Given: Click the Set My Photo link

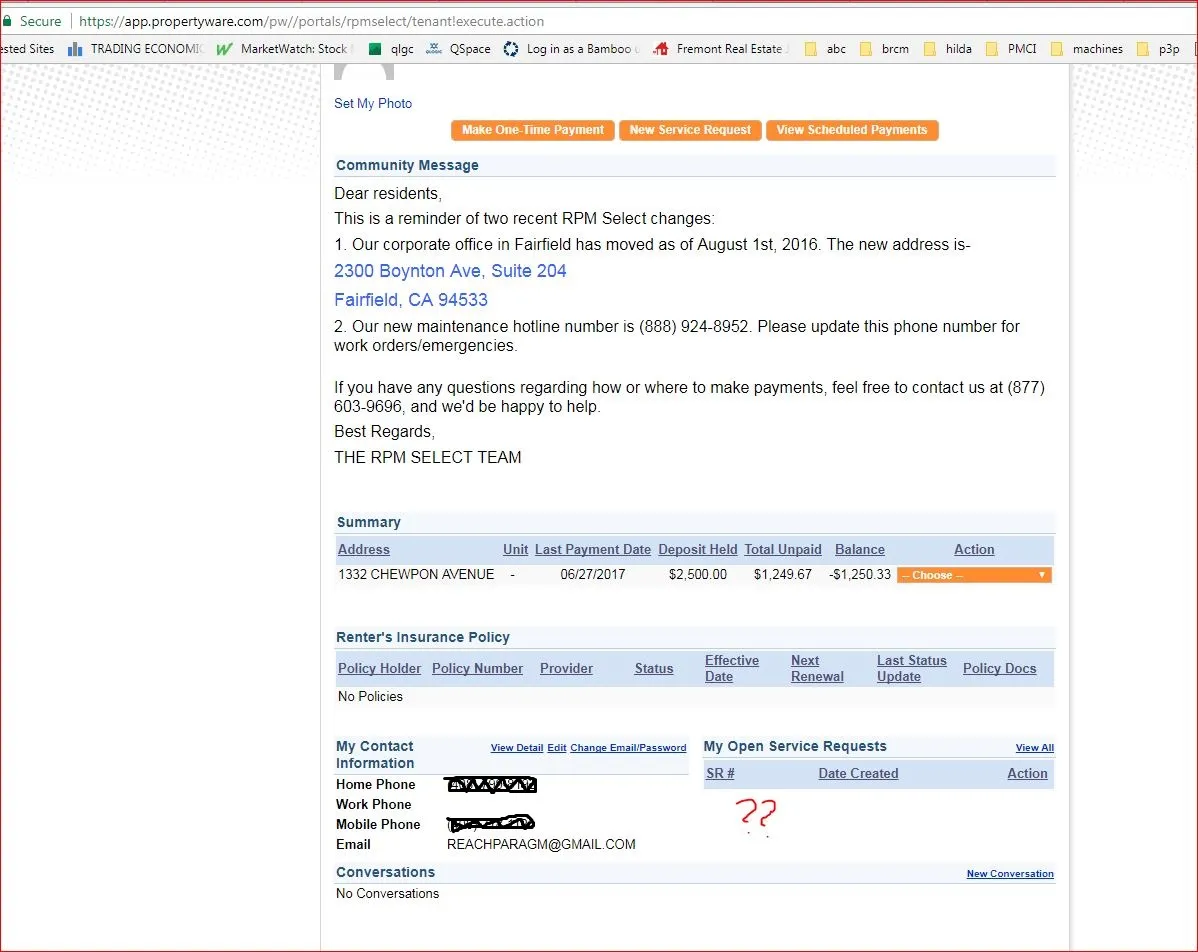Looking at the screenshot, I should pos(373,103).
